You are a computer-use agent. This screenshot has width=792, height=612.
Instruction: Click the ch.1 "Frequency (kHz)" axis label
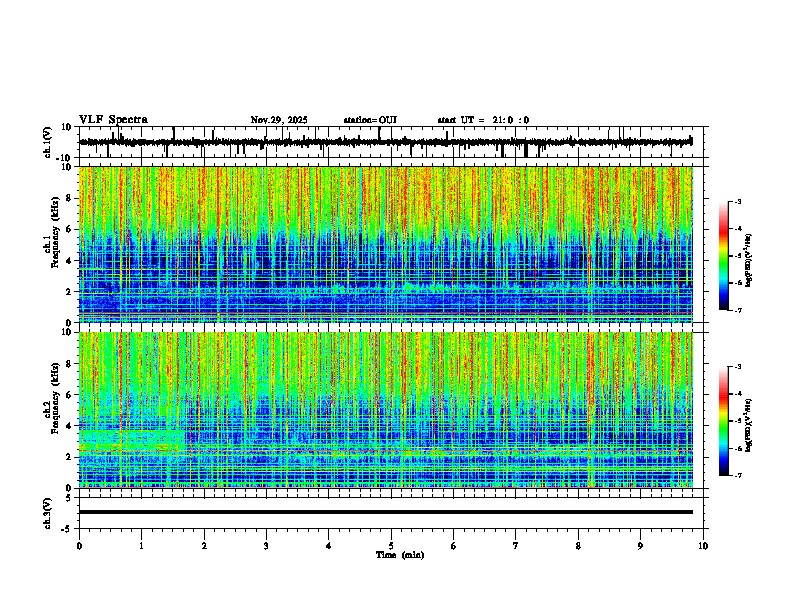(x=55, y=233)
